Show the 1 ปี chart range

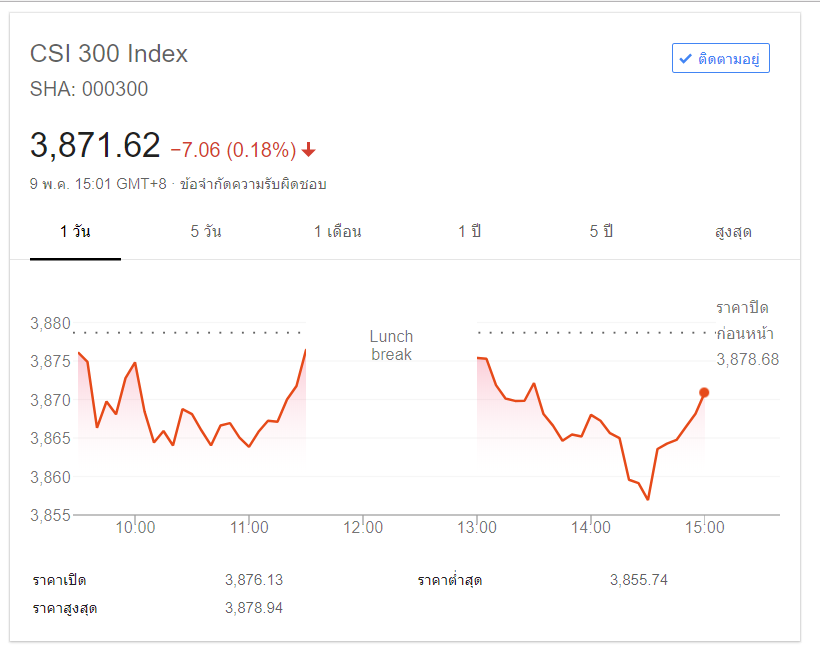(x=470, y=232)
